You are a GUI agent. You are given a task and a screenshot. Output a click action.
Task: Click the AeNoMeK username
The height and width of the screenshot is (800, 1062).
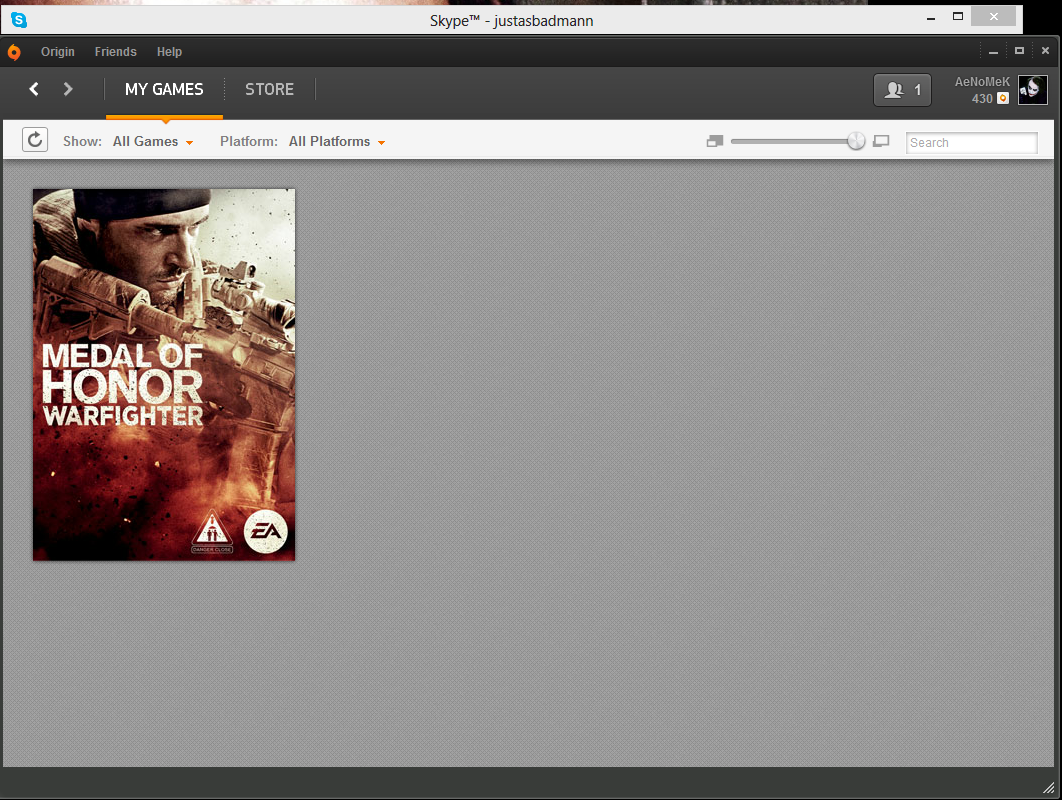click(x=982, y=82)
